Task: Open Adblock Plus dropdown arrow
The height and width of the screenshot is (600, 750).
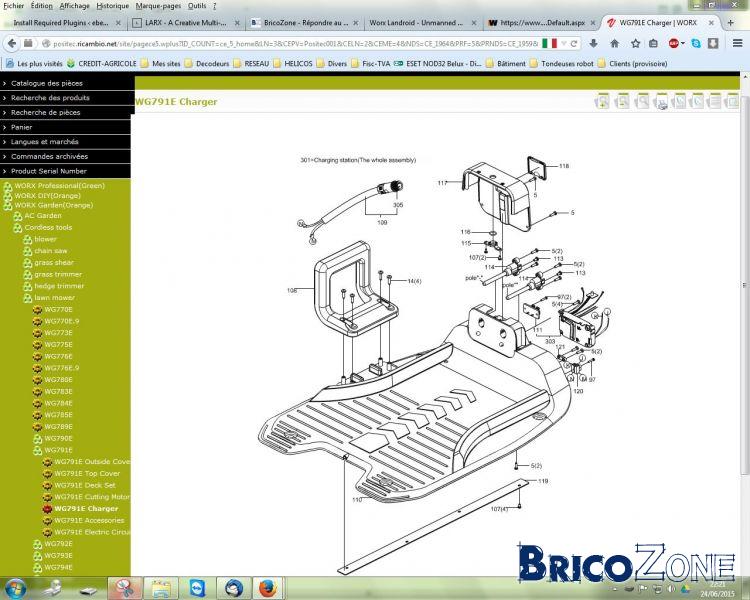Action: click(683, 44)
